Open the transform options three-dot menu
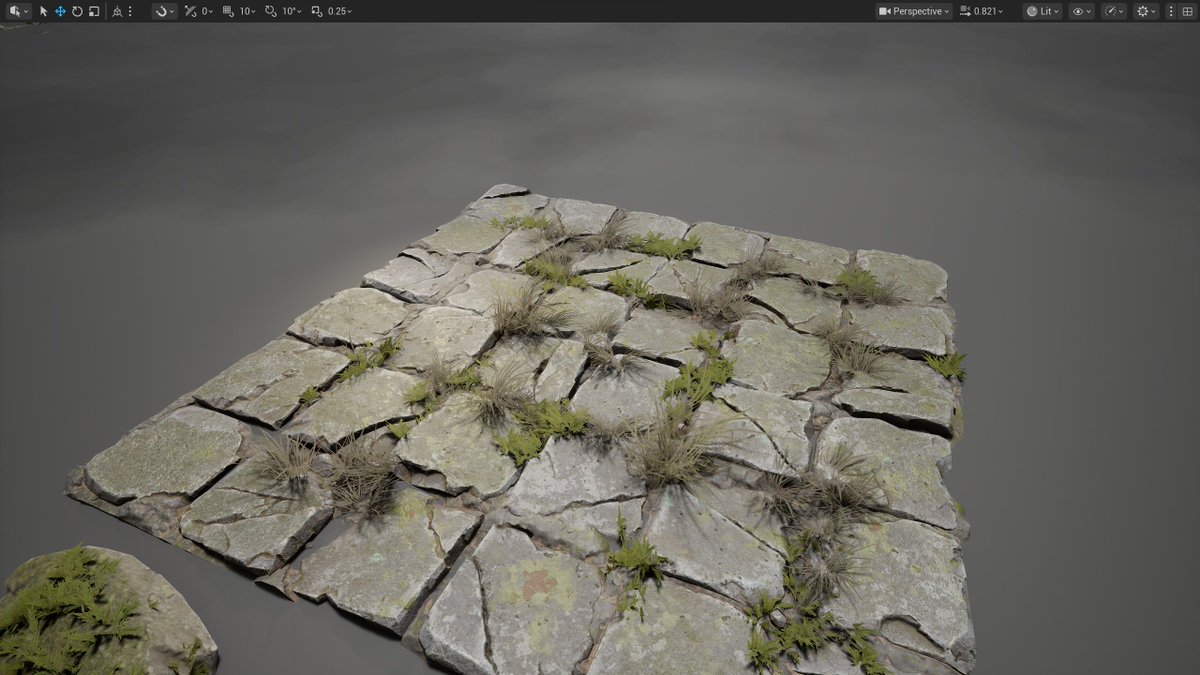Viewport: 1200px width, 675px height. click(130, 11)
